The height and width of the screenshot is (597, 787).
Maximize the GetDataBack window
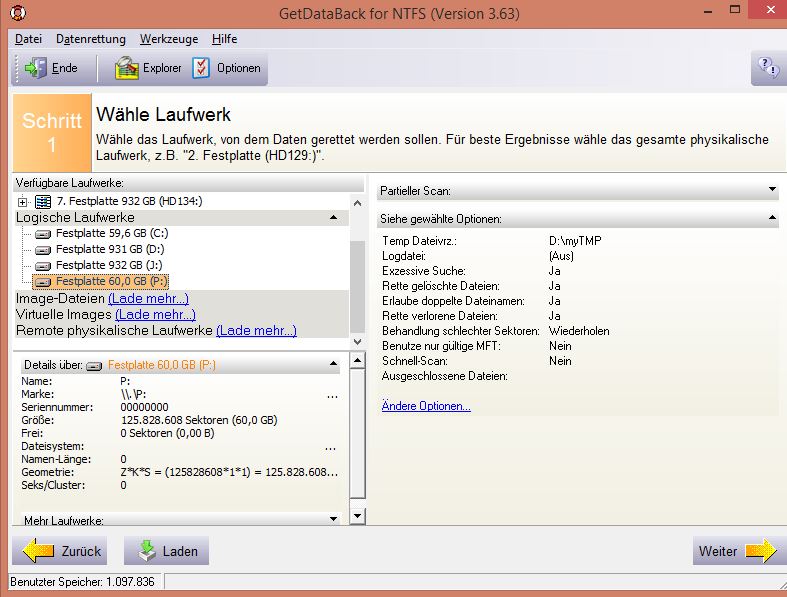pos(735,10)
